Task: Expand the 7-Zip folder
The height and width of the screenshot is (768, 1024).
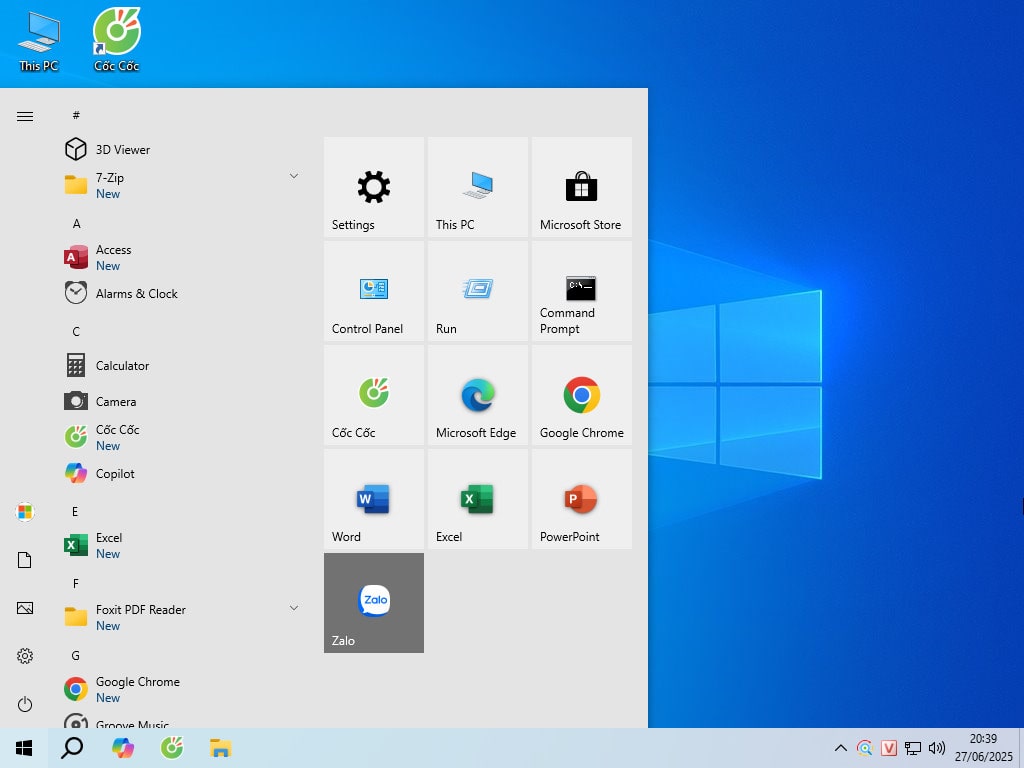Action: (293, 176)
